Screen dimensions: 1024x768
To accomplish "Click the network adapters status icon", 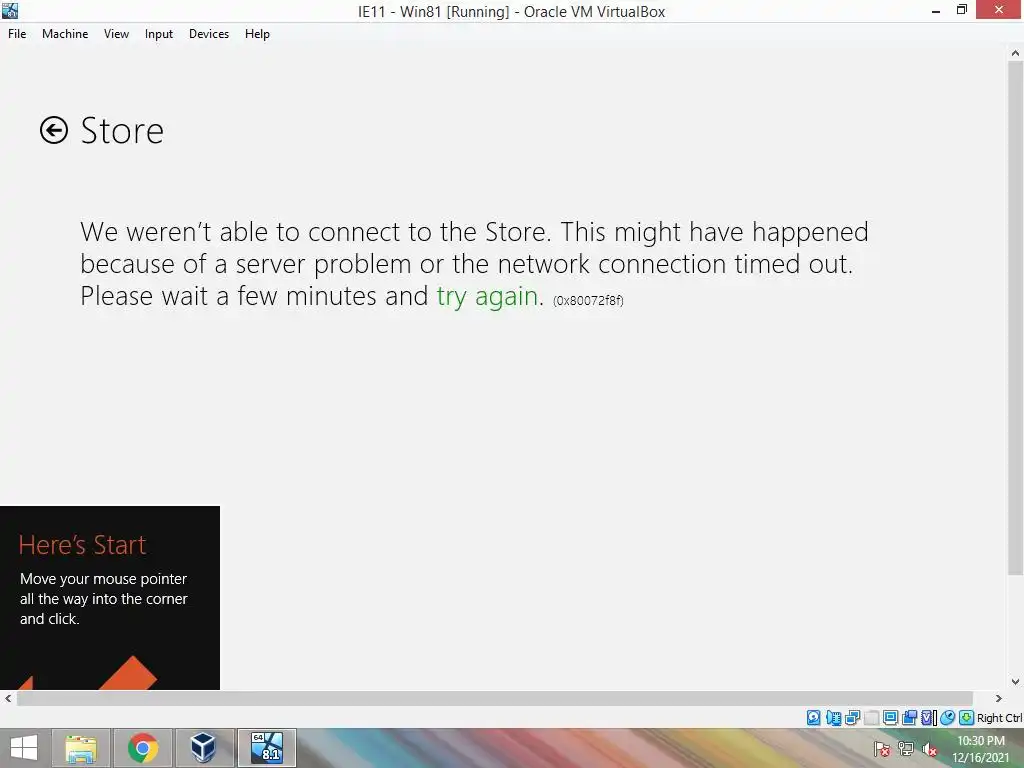I will point(852,718).
